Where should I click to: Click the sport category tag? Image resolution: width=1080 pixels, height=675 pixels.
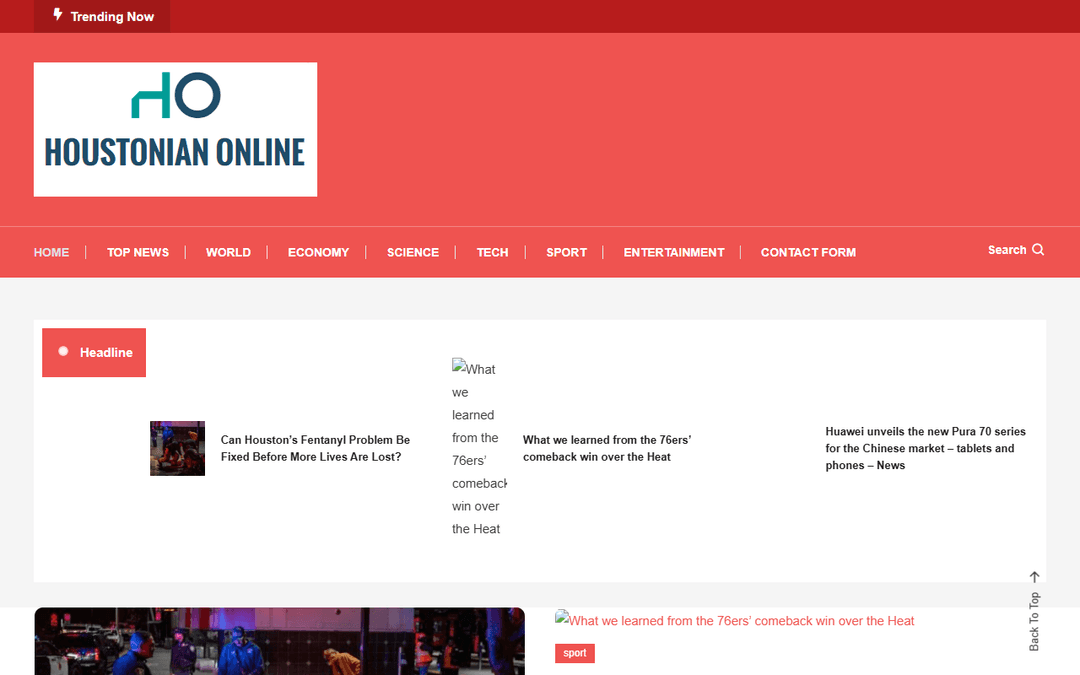coord(574,653)
